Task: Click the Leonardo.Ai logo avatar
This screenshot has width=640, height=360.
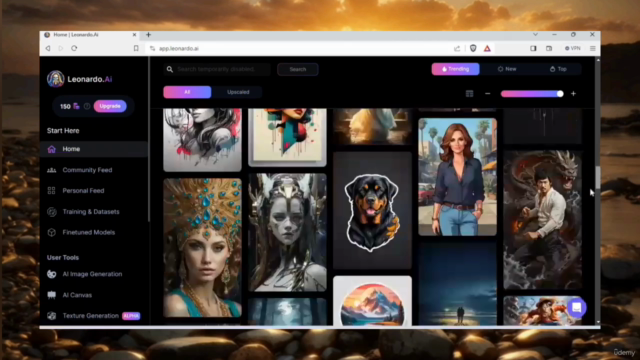Action: (56, 79)
